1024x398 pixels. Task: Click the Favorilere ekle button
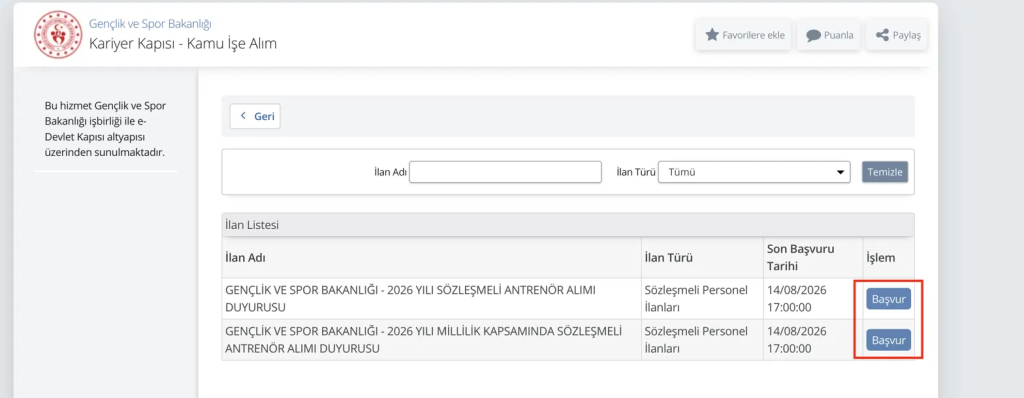pos(744,35)
